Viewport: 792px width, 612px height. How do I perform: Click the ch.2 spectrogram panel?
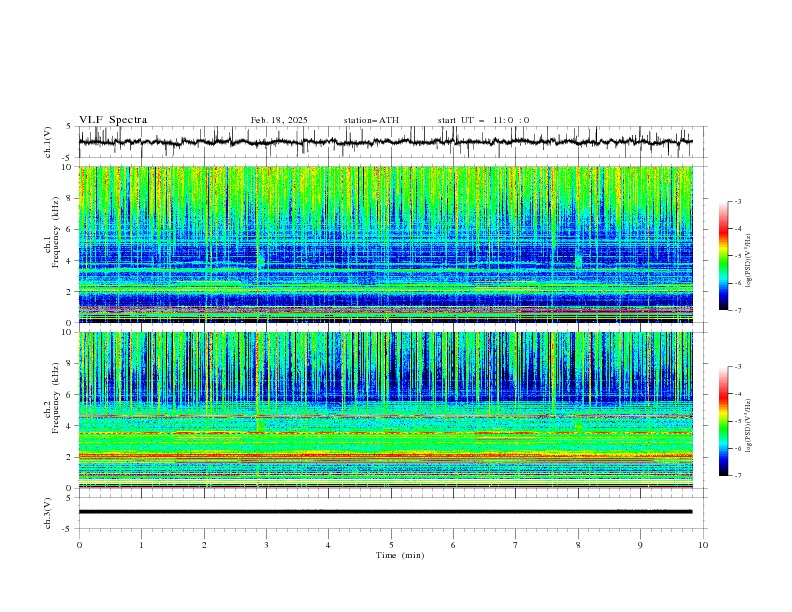[x=386, y=410]
